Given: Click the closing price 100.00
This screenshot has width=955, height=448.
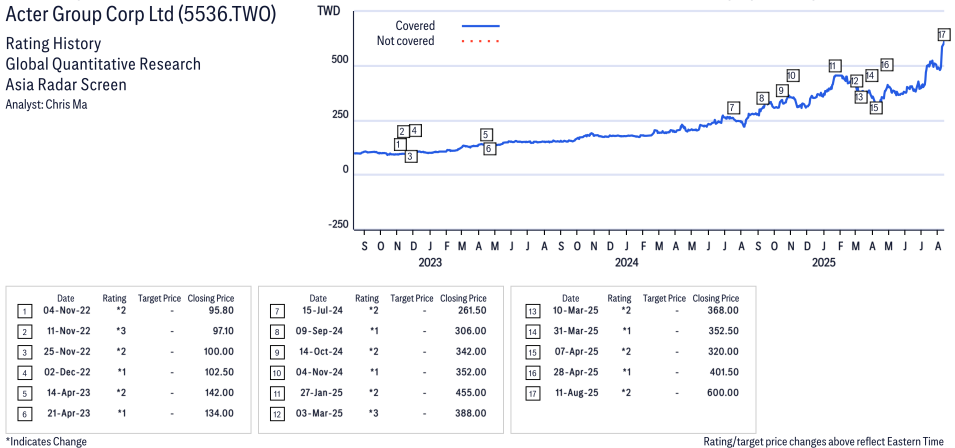Looking at the screenshot, I should pyautogui.click(x=219, y=352).
